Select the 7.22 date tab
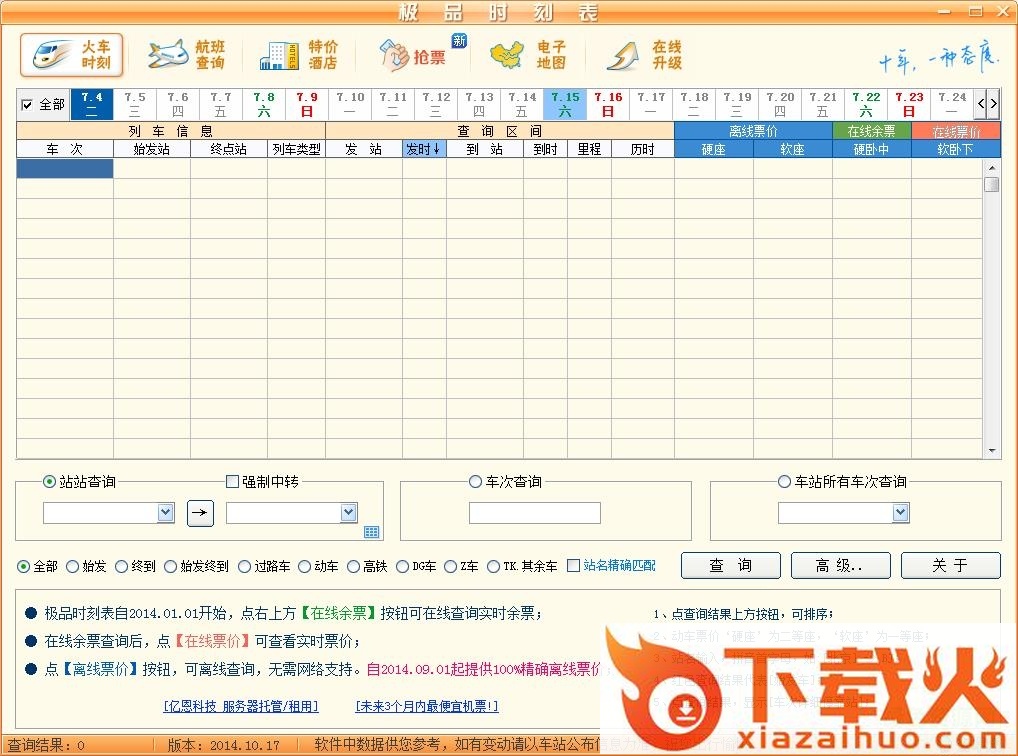1018x756 pixels. coord(866,104)
